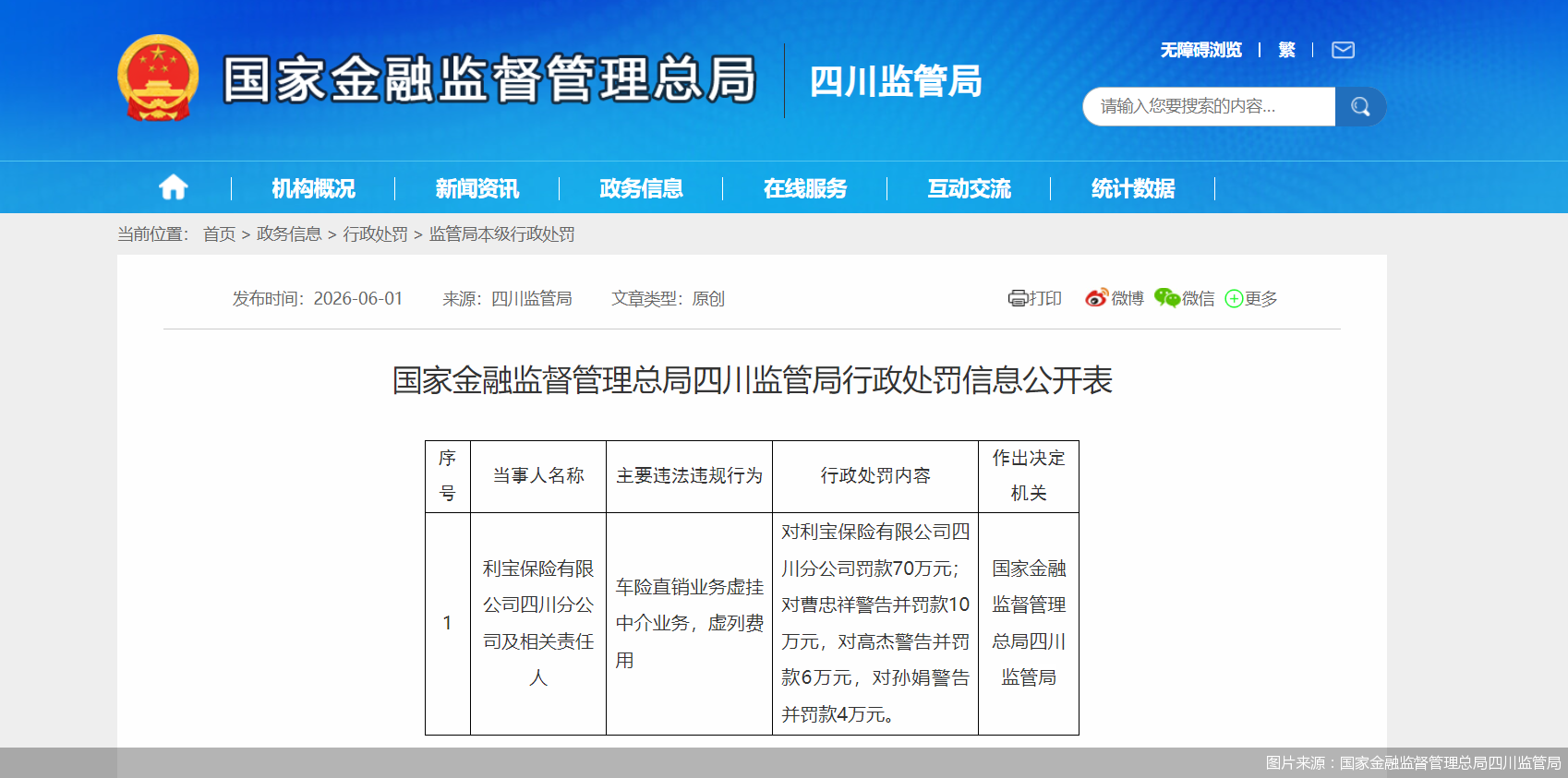Click the article title 行政处罚信息公开表
The image size is (1568, 778).
pos(753,380)
